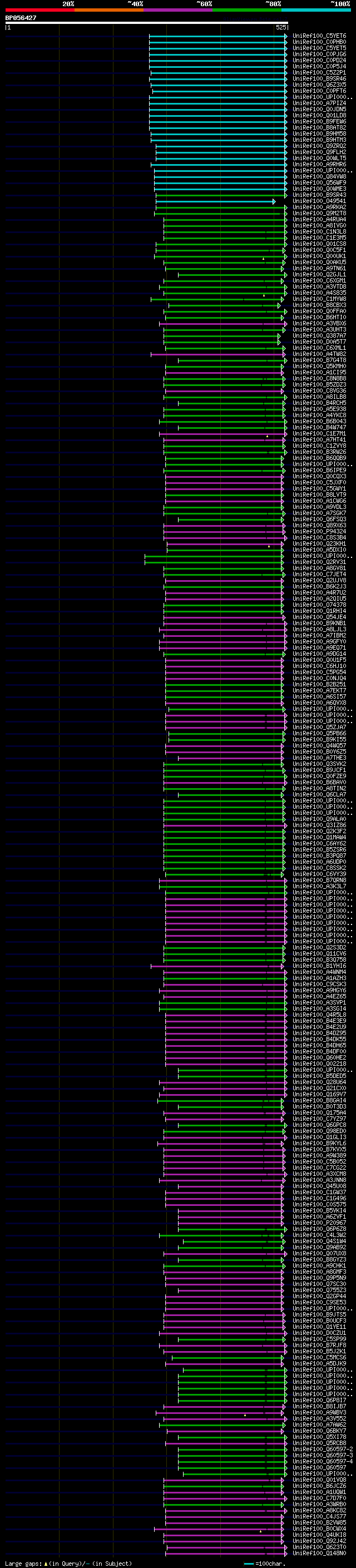Select the UniRef100_C0PFT6 label
Screen dimensions: 356x1568
(x=319, y=91)
